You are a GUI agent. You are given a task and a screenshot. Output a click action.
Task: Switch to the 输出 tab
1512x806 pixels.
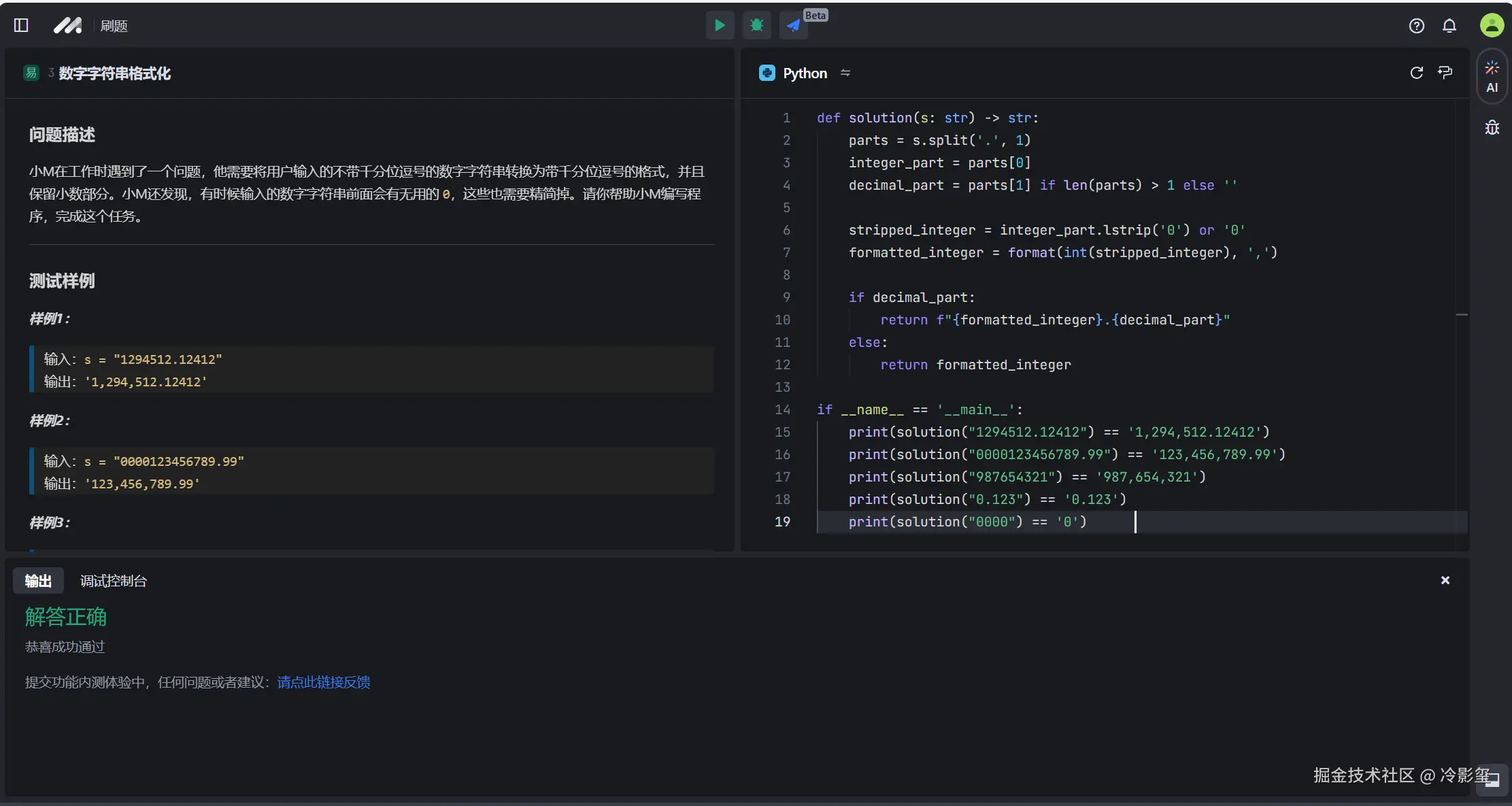[38, 581]
